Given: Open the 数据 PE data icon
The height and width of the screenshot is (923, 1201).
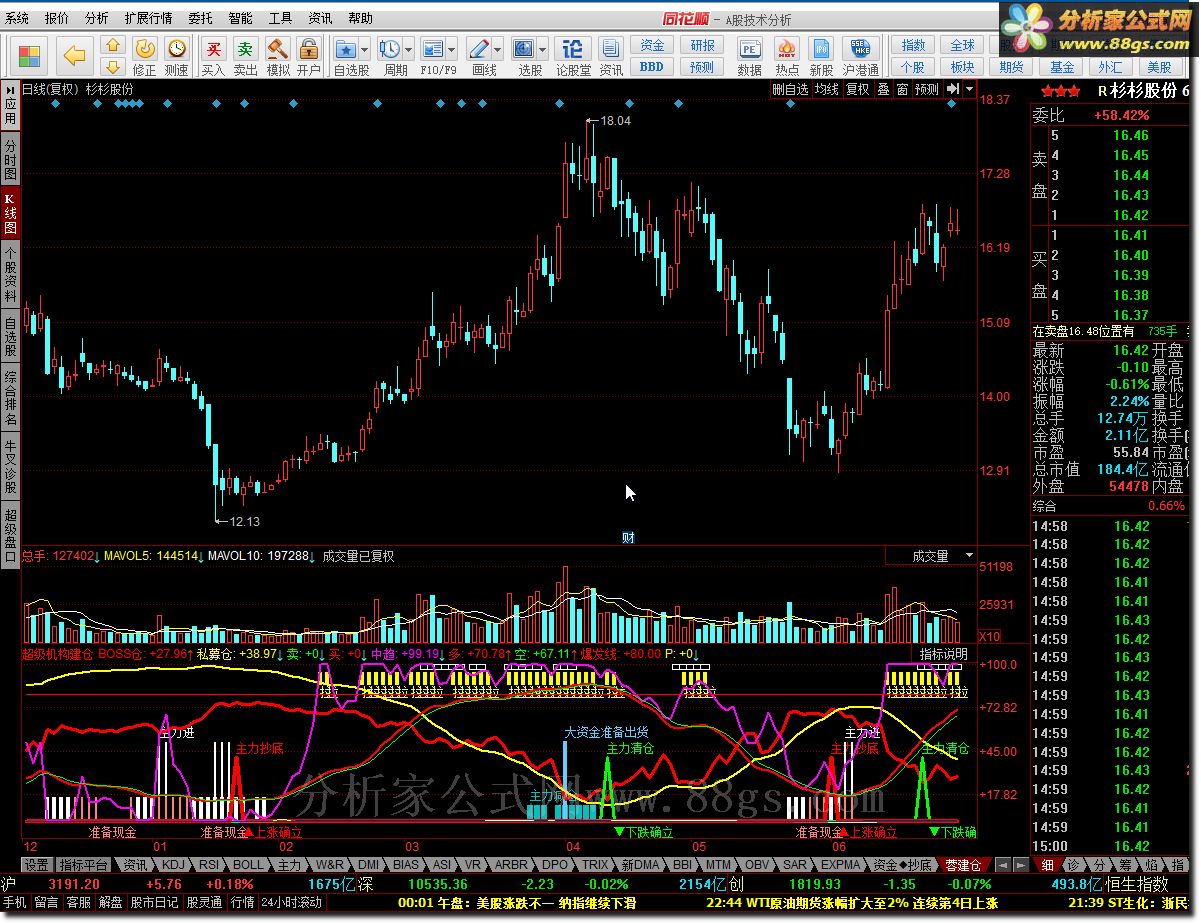Looking at the screenshot, I should click(x=749, y=56).
